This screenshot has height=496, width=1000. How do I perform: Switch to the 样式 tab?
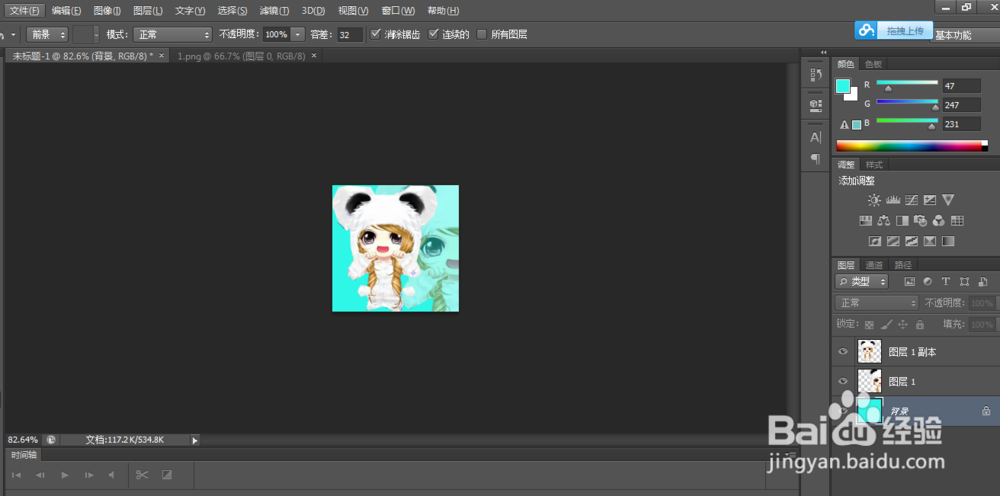pos(874,164)
